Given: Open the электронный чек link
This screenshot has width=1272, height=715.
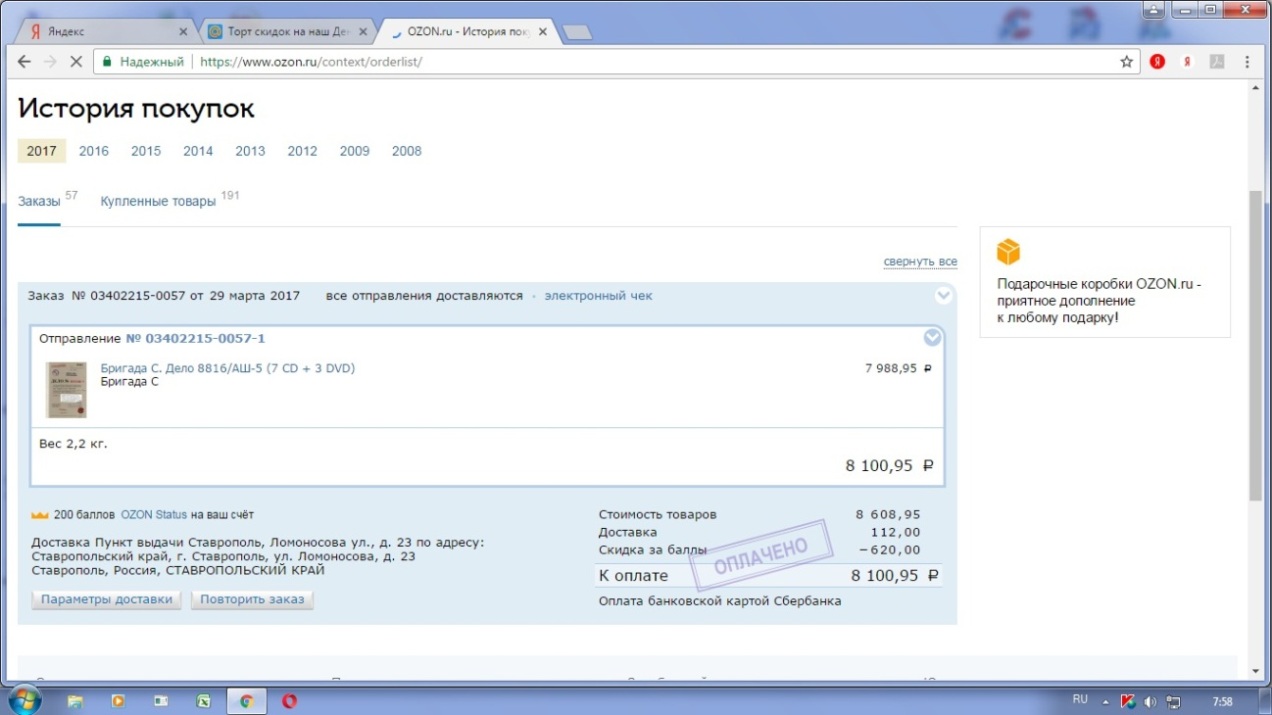Looking at the screenshot, I should 598,296.
